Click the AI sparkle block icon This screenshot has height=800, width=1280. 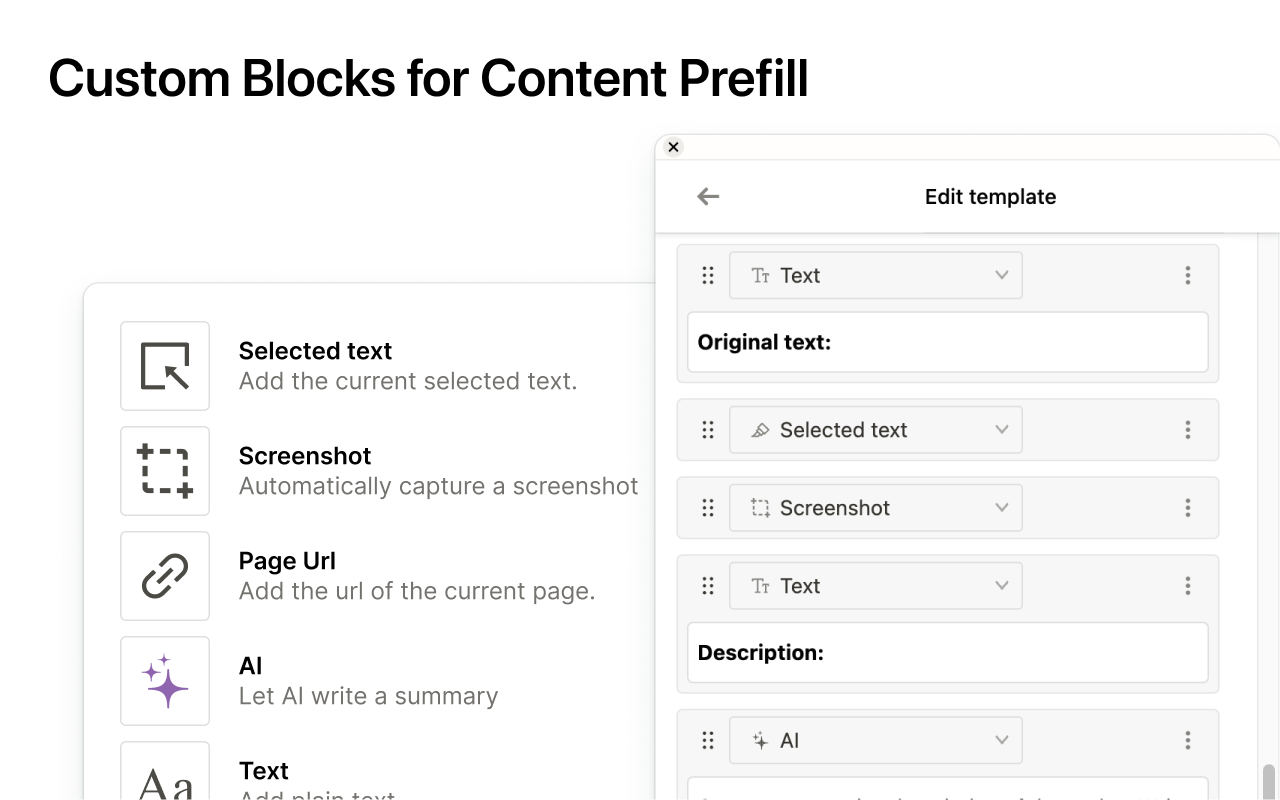tap(165, 681)
